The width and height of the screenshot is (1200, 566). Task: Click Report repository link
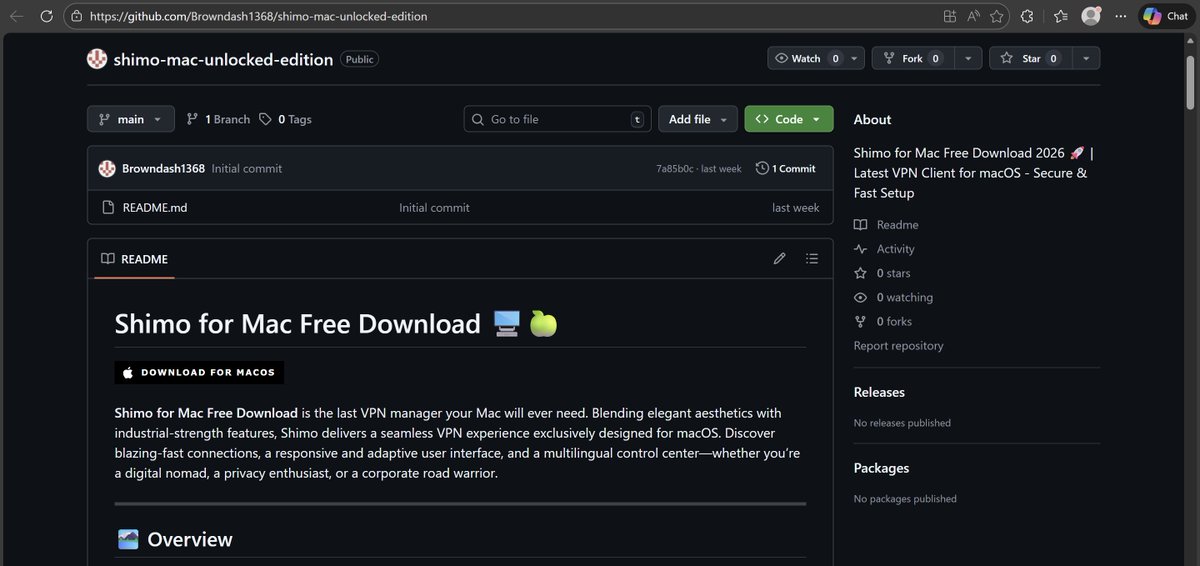coord(898,346)
